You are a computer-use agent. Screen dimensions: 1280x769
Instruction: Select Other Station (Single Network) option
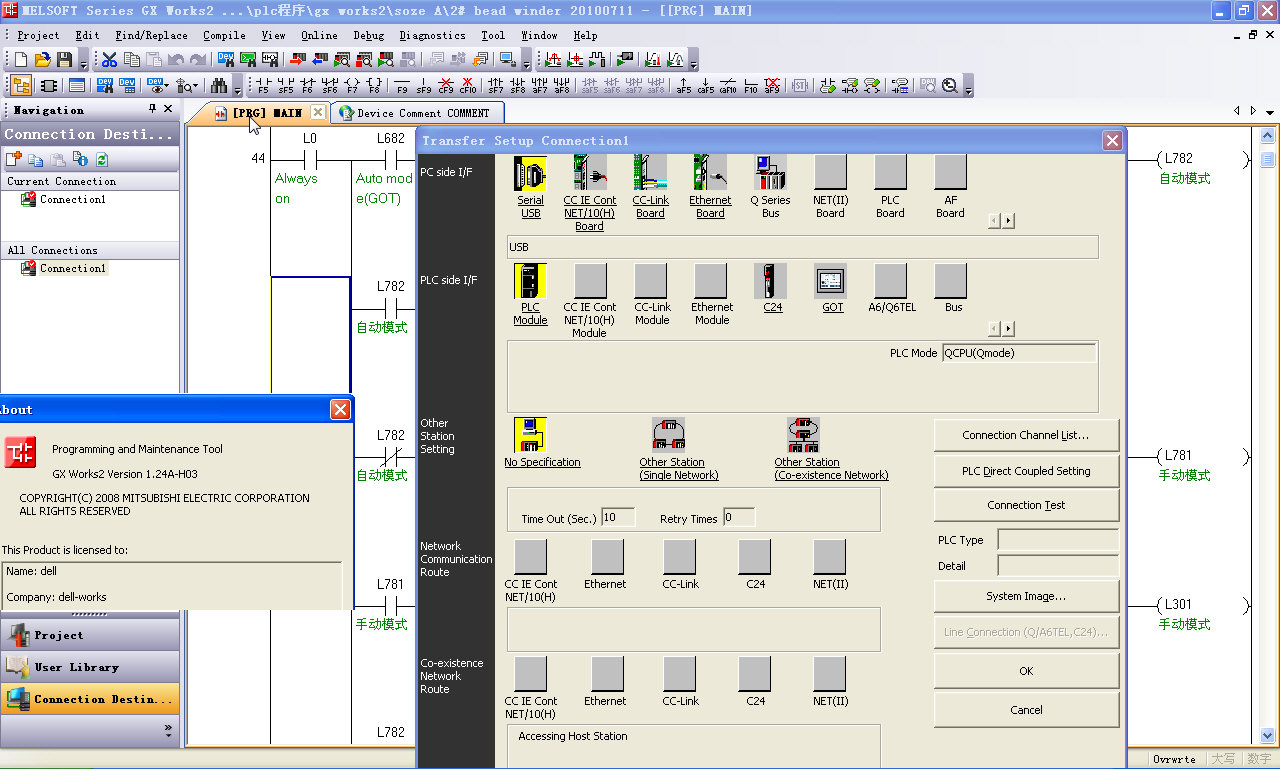(668, 435)
